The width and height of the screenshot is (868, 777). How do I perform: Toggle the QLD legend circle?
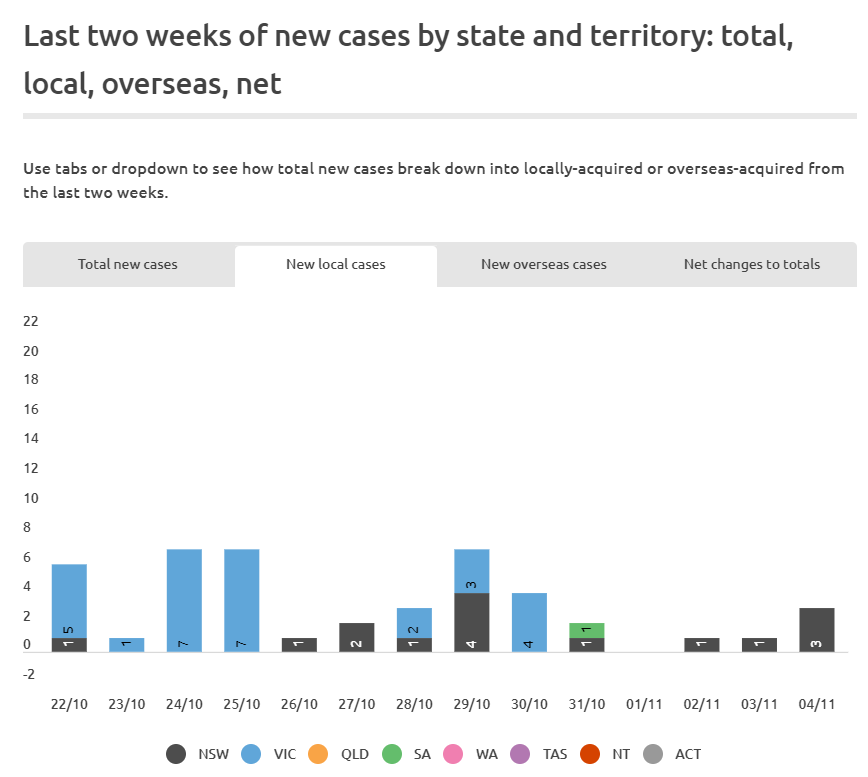click(x=325, y=754)
